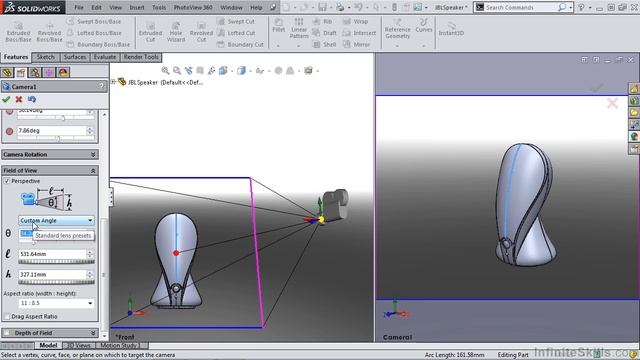The image size is (640, 360).
Task: Select the Mirror feature
Action: pyautogui.click(x=357, y=44)
